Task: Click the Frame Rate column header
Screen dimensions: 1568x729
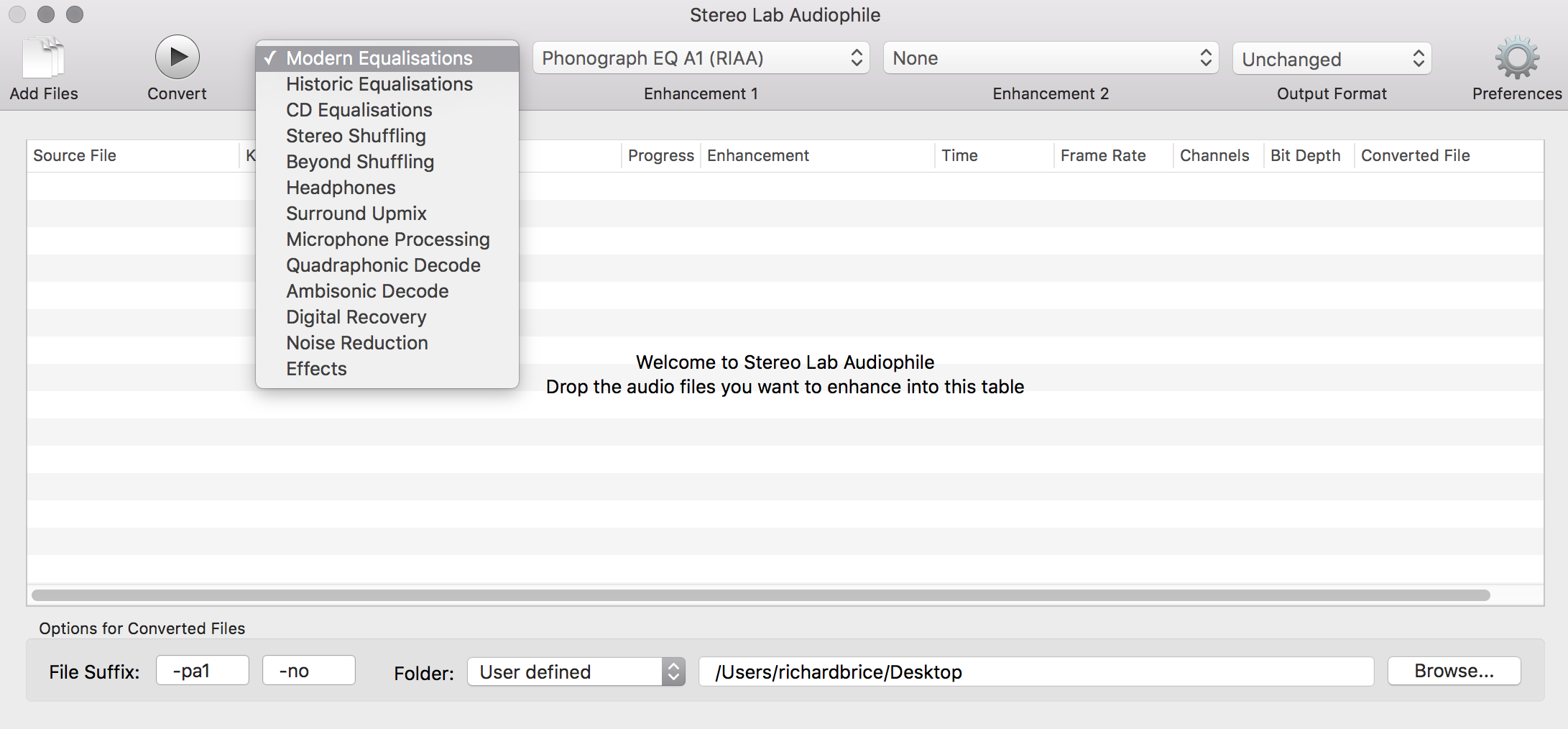Action: pos(1114,155)
